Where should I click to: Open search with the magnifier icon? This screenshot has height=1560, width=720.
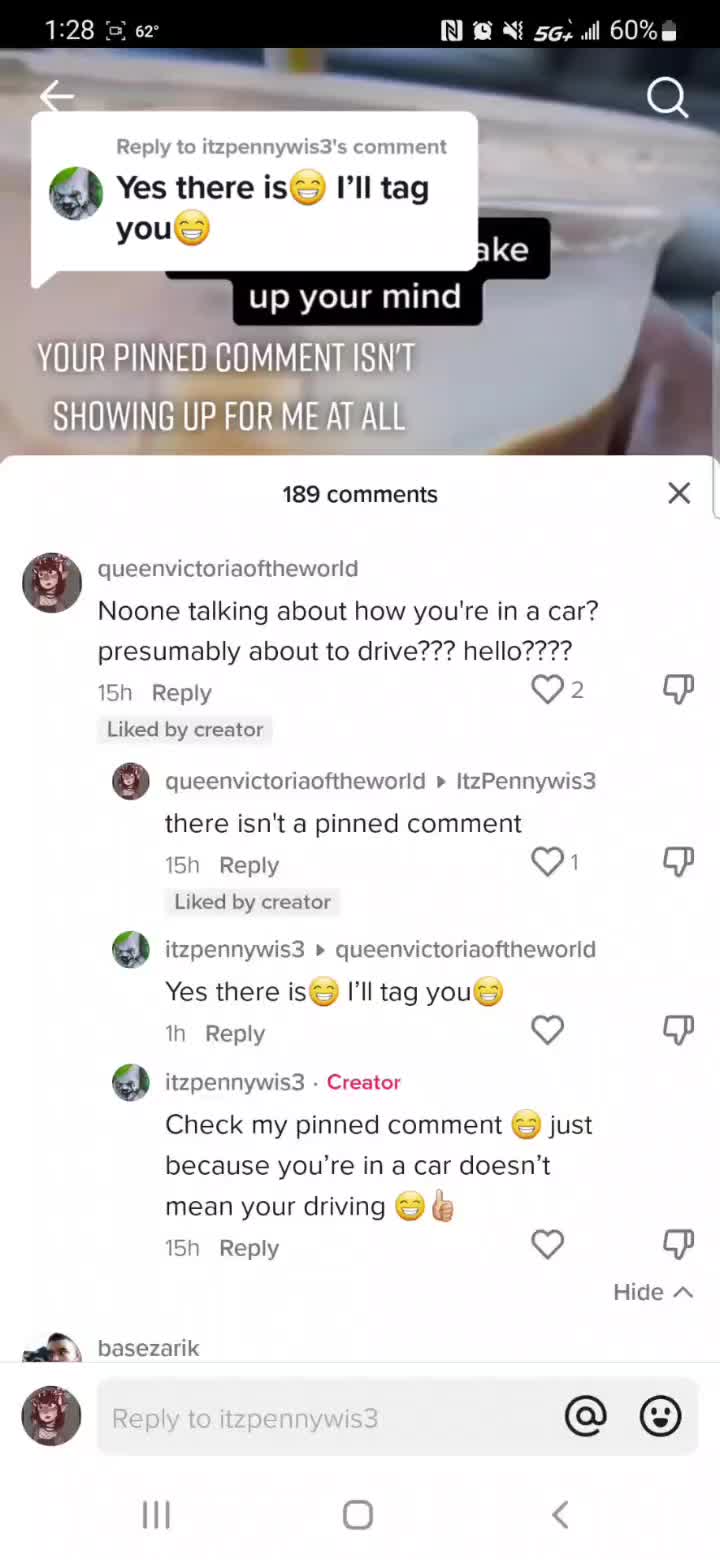pyautogui.click(x=667, y=98)
